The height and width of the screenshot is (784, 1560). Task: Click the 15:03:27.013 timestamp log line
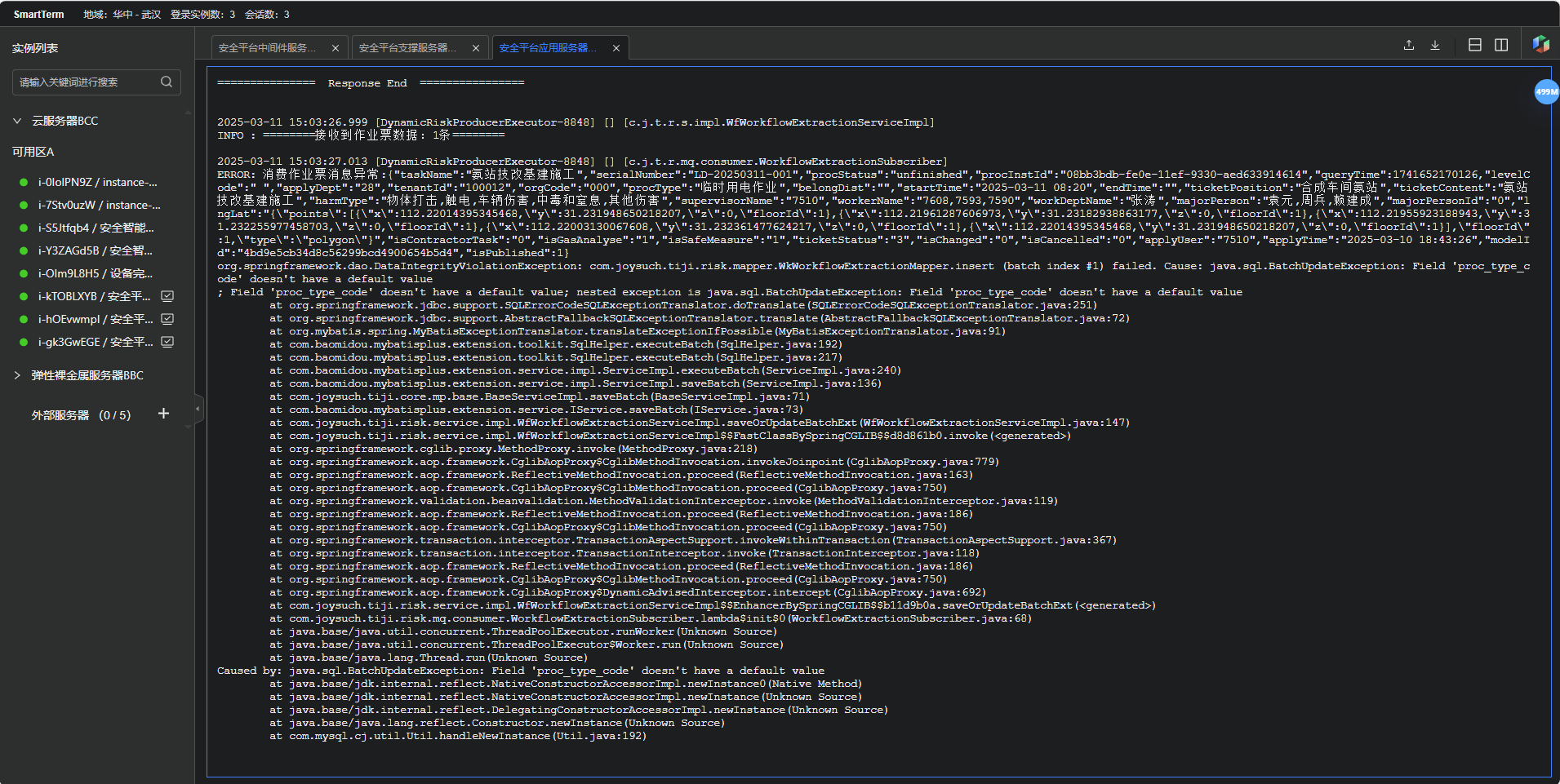(x=582, y=161)
